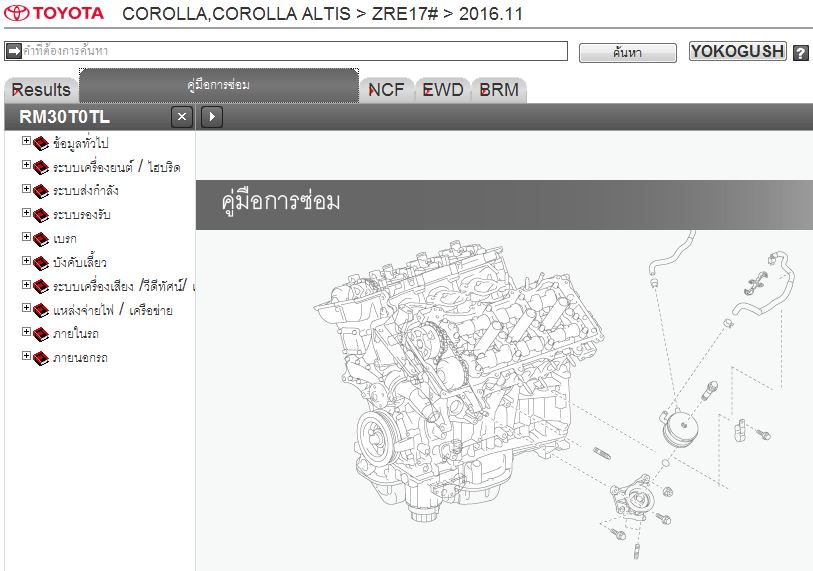Viewport: 813px width, 571px height.
Task: Click the RM30T0TL panel title
Action: click(65, 117)
